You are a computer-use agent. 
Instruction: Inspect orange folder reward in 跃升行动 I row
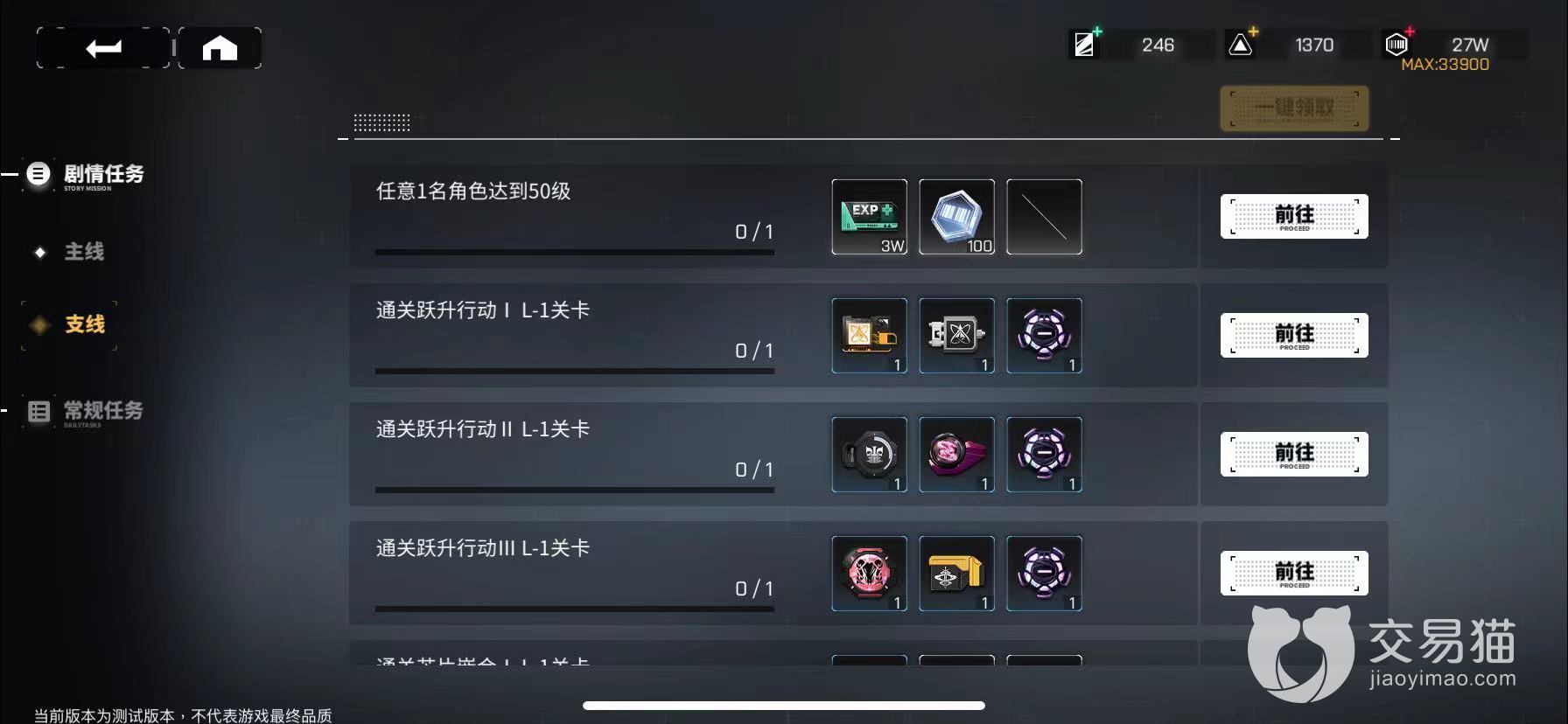(x=869, y=336)
